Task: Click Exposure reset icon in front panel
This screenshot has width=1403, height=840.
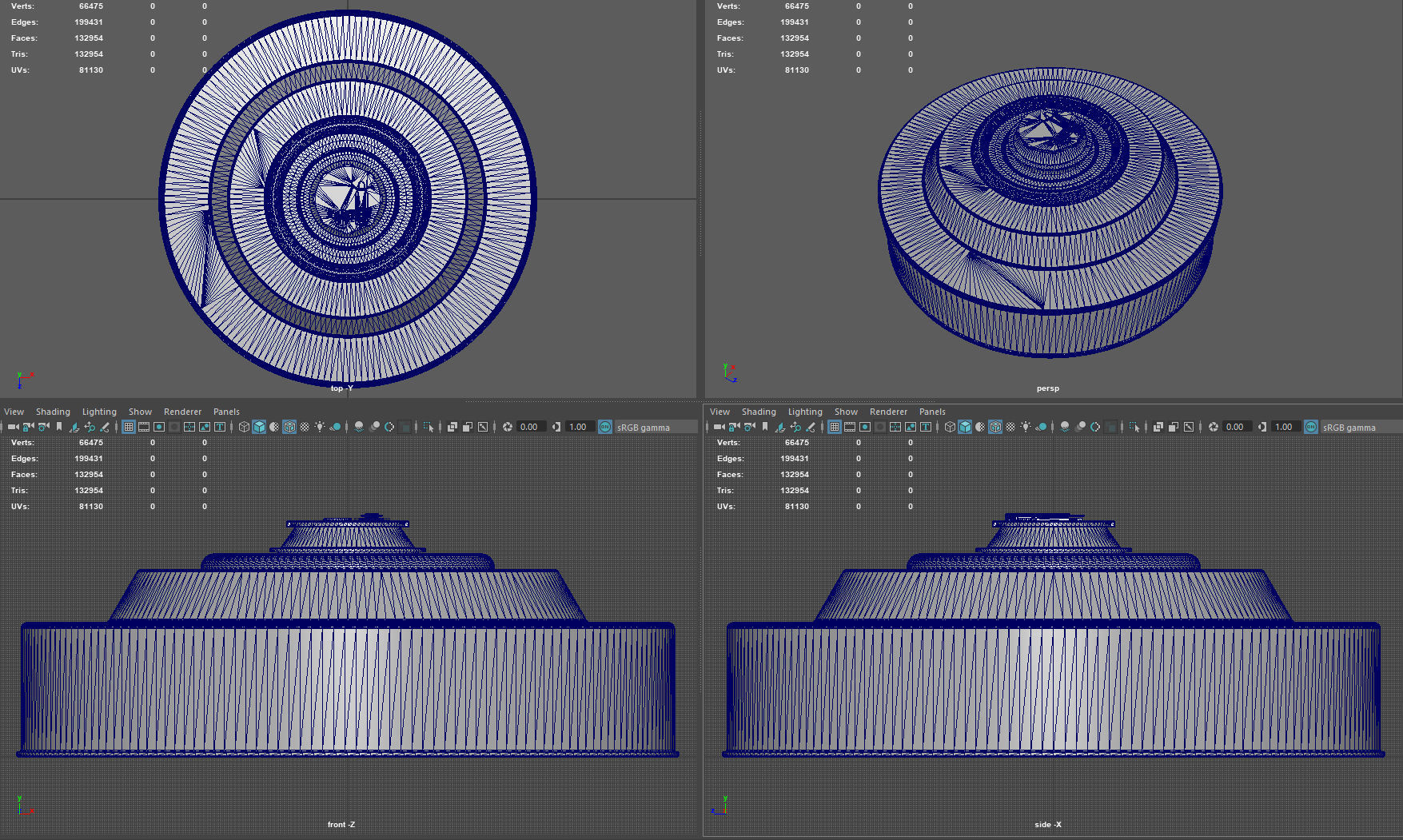Action: click(x=508, y=427)
